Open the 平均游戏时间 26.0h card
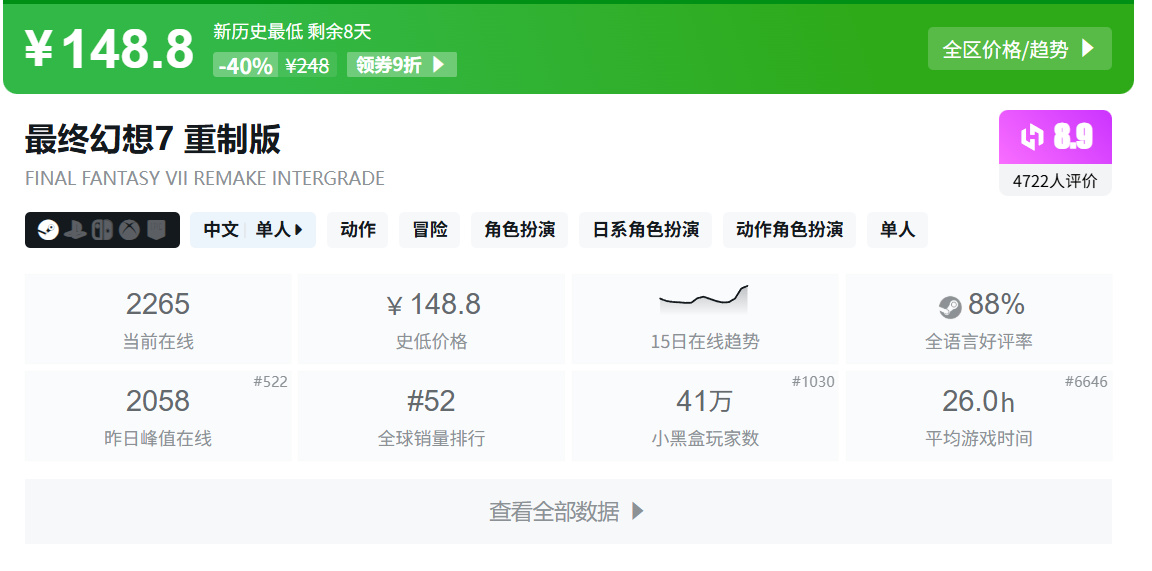The image size is (1152, 571). tap(979, 416)
